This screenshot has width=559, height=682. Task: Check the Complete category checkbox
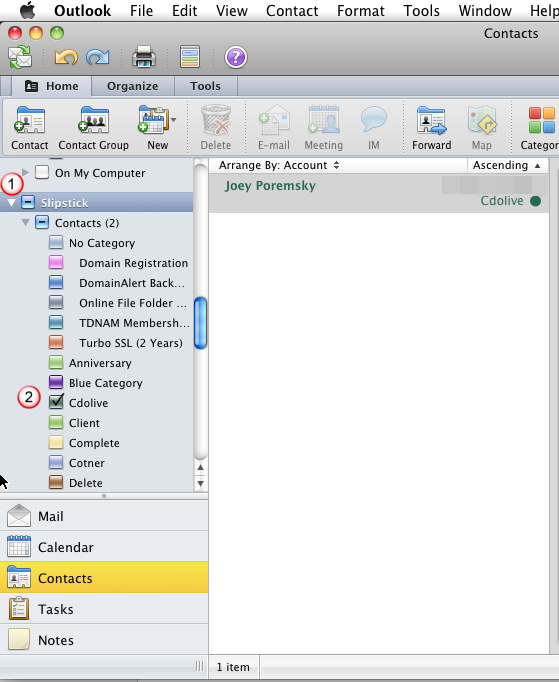(56, 442)
